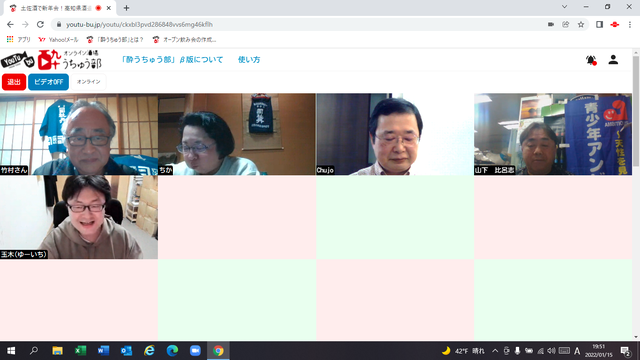Open オープン飲み会の作成 bookmark
Image resolution: width=640 pixels, height=360 pixels.
184,40
